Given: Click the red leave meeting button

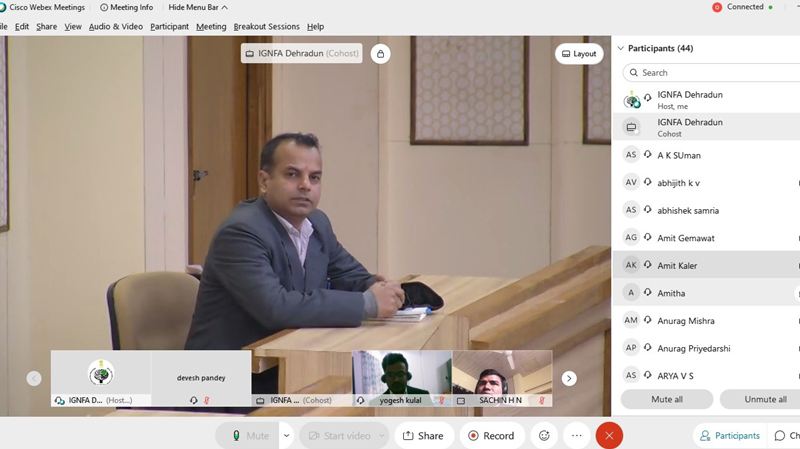Looking at the screenshot, I should [x=609, y=436].
